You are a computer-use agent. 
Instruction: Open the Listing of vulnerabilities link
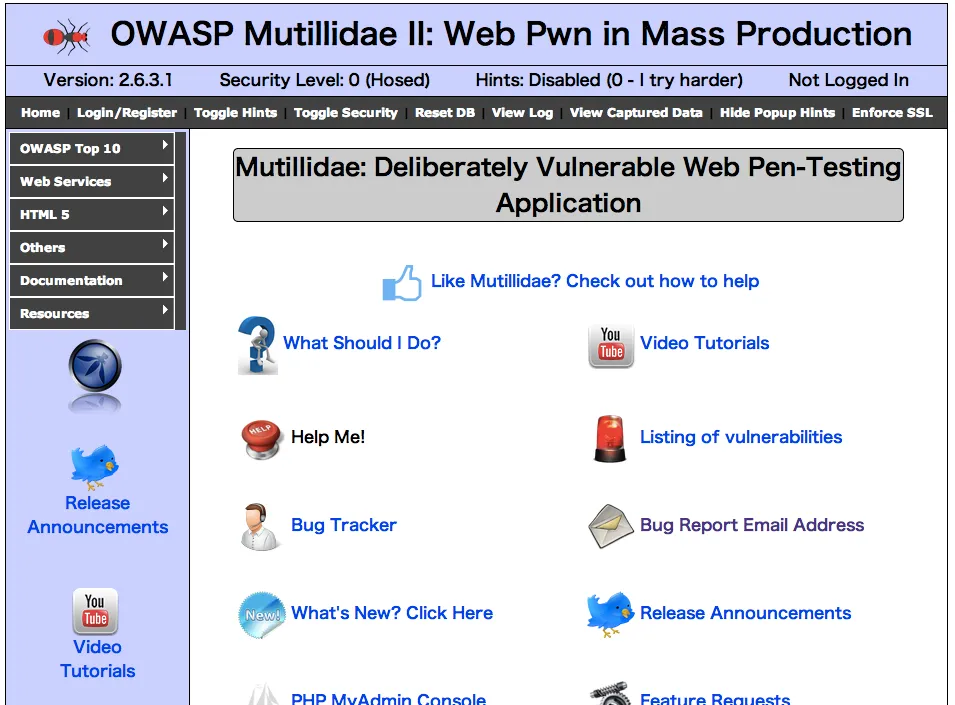740,437
